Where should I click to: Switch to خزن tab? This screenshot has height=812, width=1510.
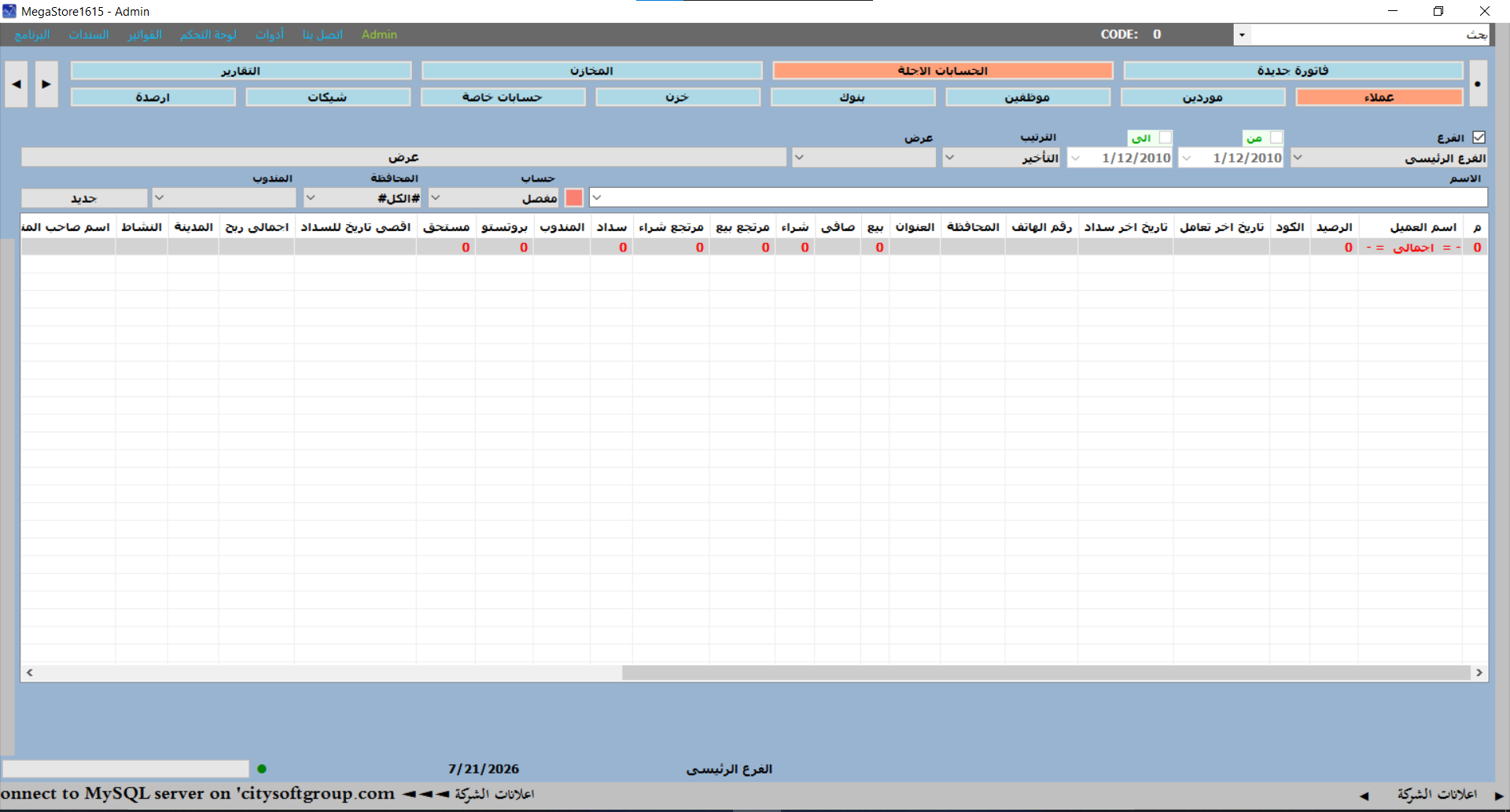tap(677, 97)
